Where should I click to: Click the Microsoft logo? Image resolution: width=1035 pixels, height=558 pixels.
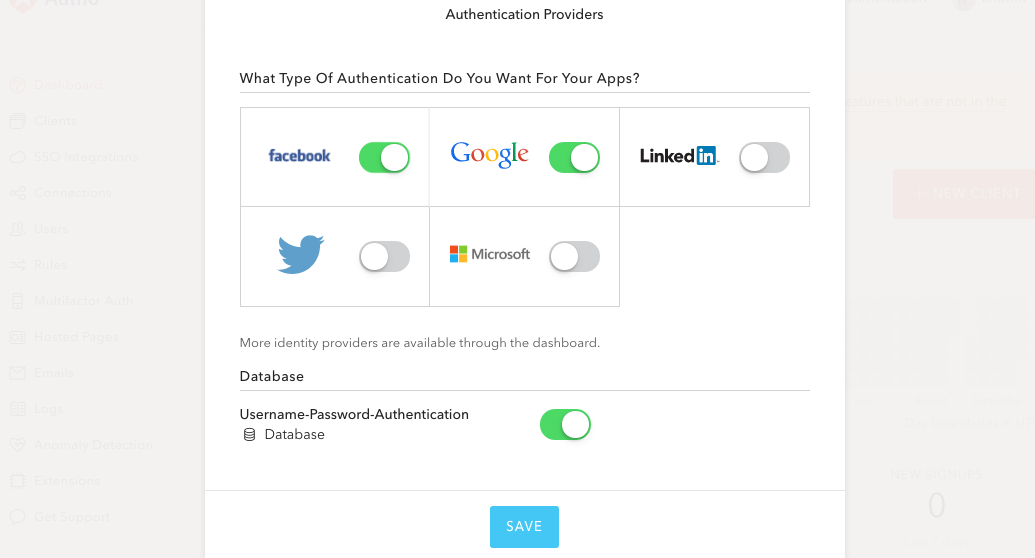[x=490, y=254]
